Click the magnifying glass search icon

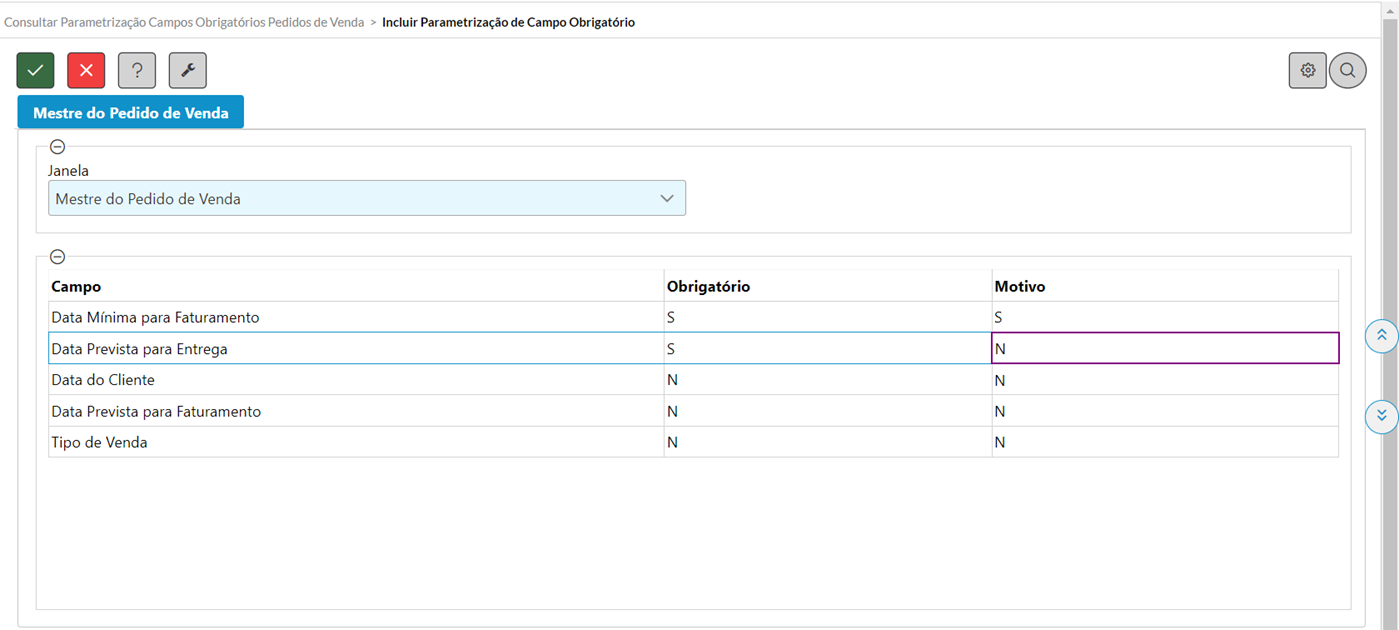[1348, 70]
